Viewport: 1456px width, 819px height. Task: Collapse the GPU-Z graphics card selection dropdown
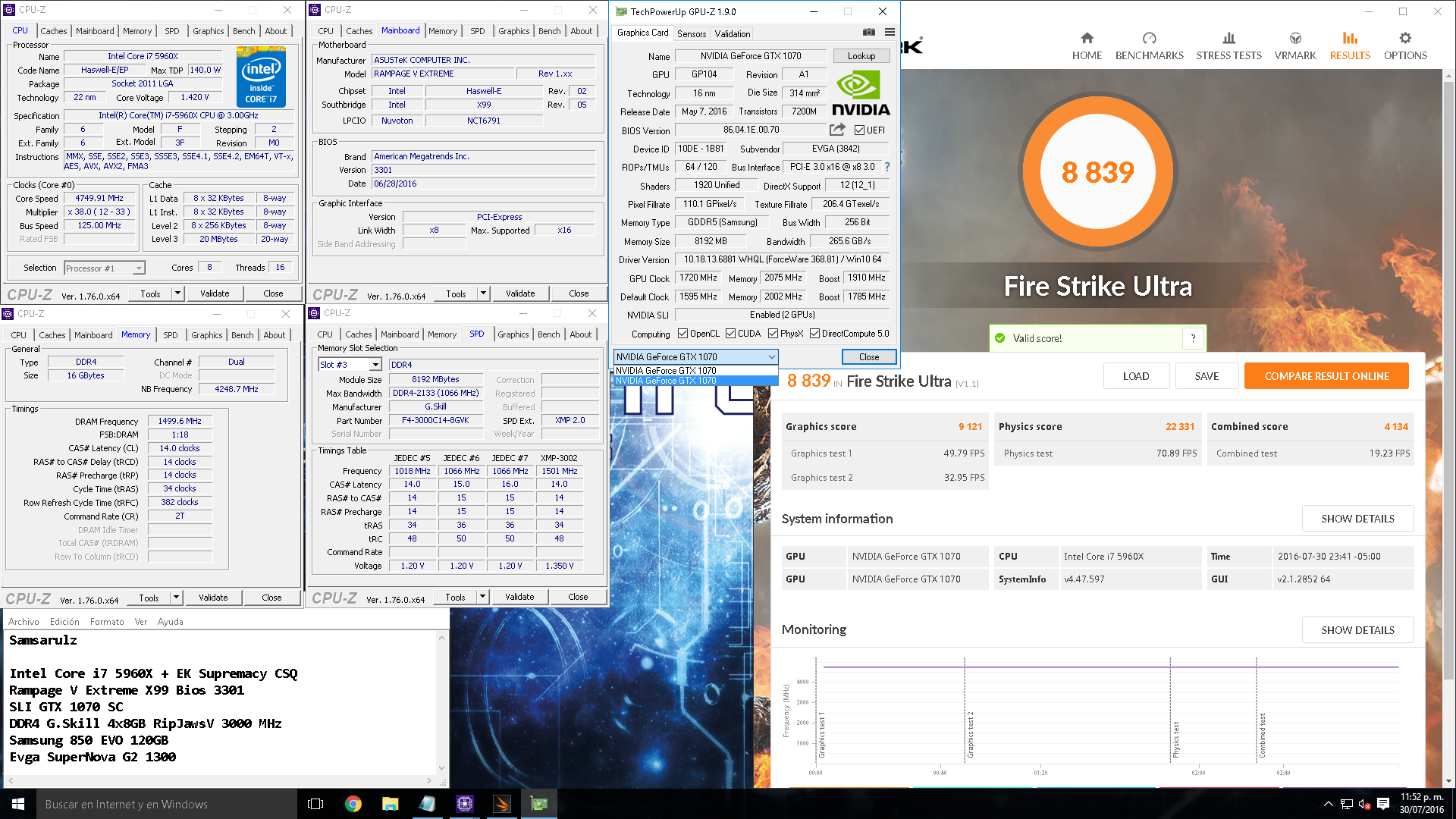pos(771,357)
